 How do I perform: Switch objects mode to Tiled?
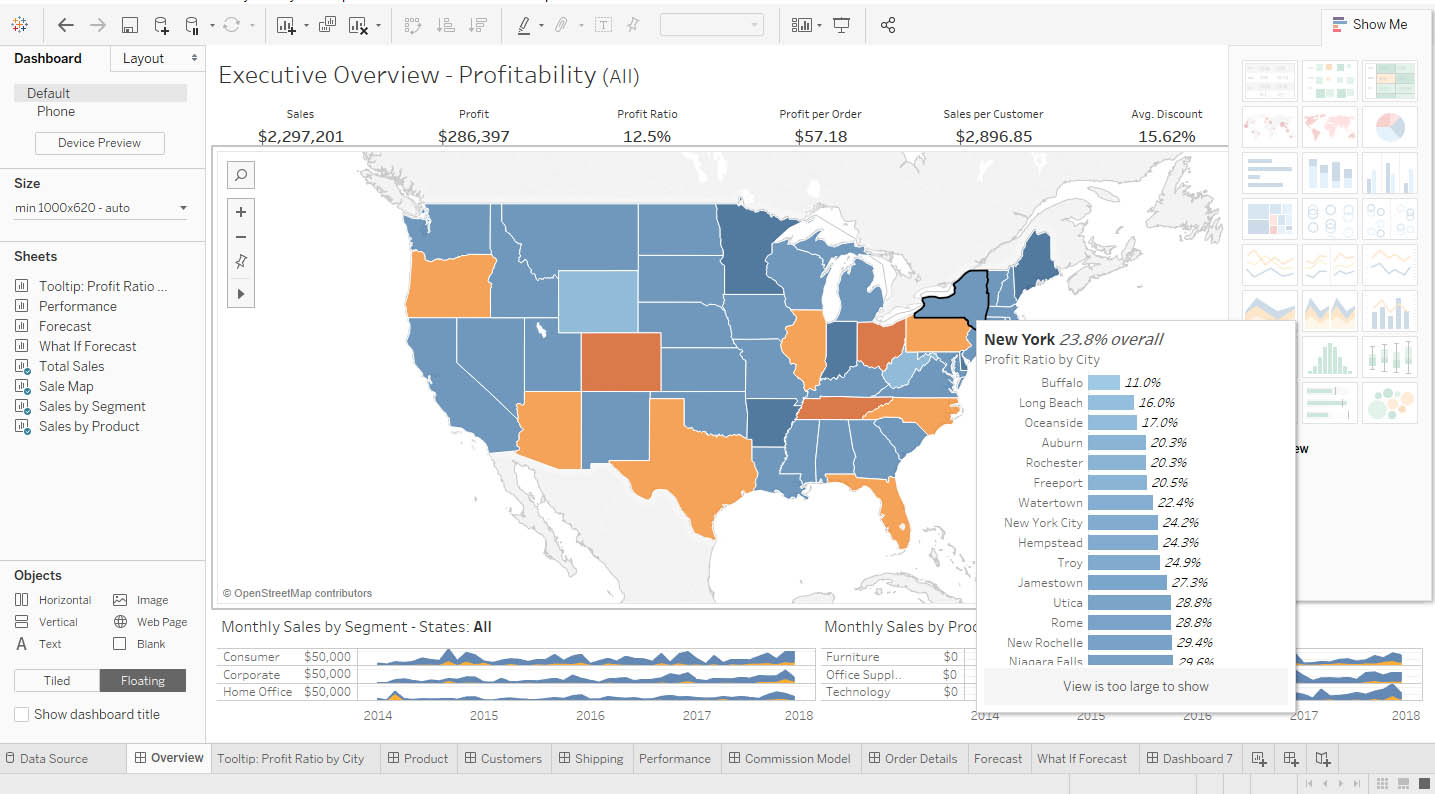(x=57, y=681)
